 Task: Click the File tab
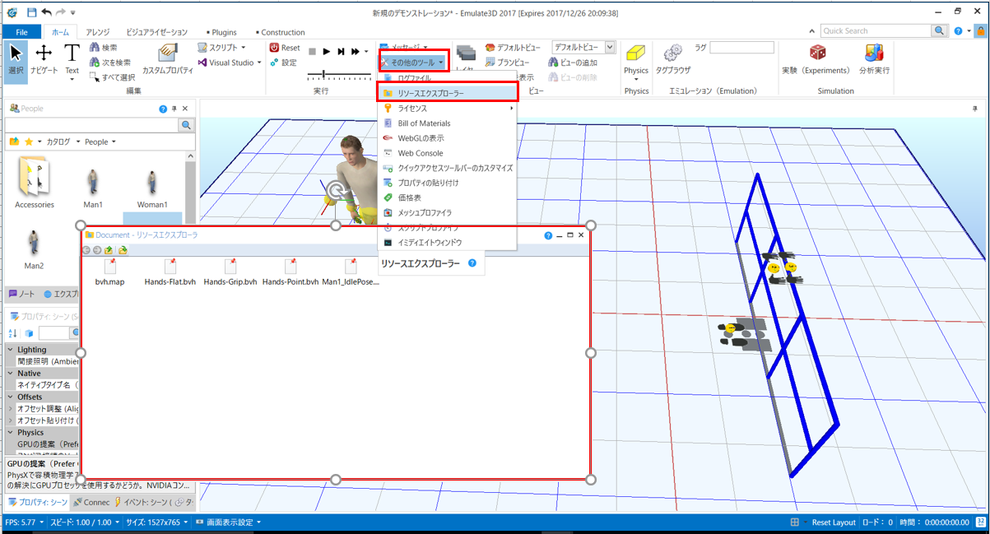point(21,32)
